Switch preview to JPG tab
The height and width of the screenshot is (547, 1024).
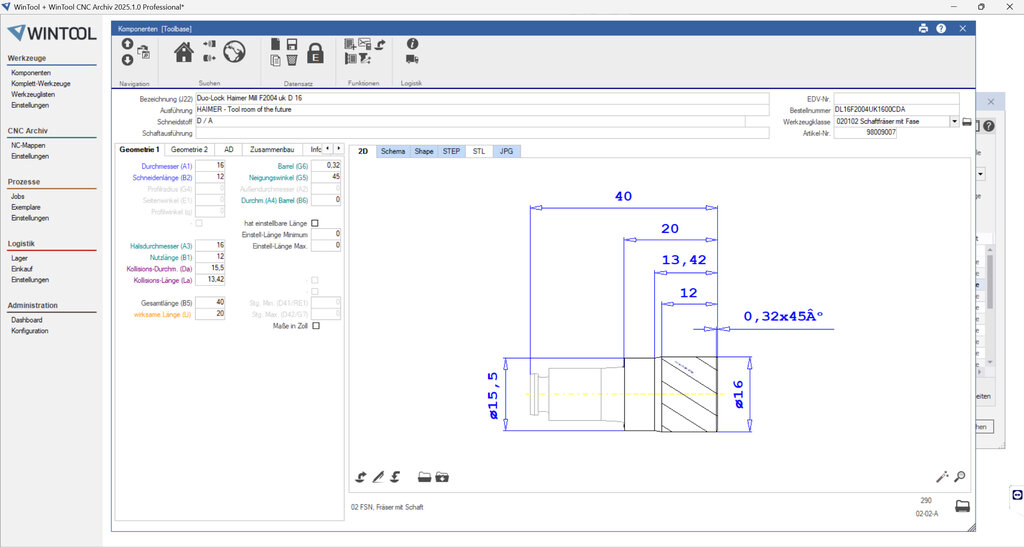(x=506, y=151)
